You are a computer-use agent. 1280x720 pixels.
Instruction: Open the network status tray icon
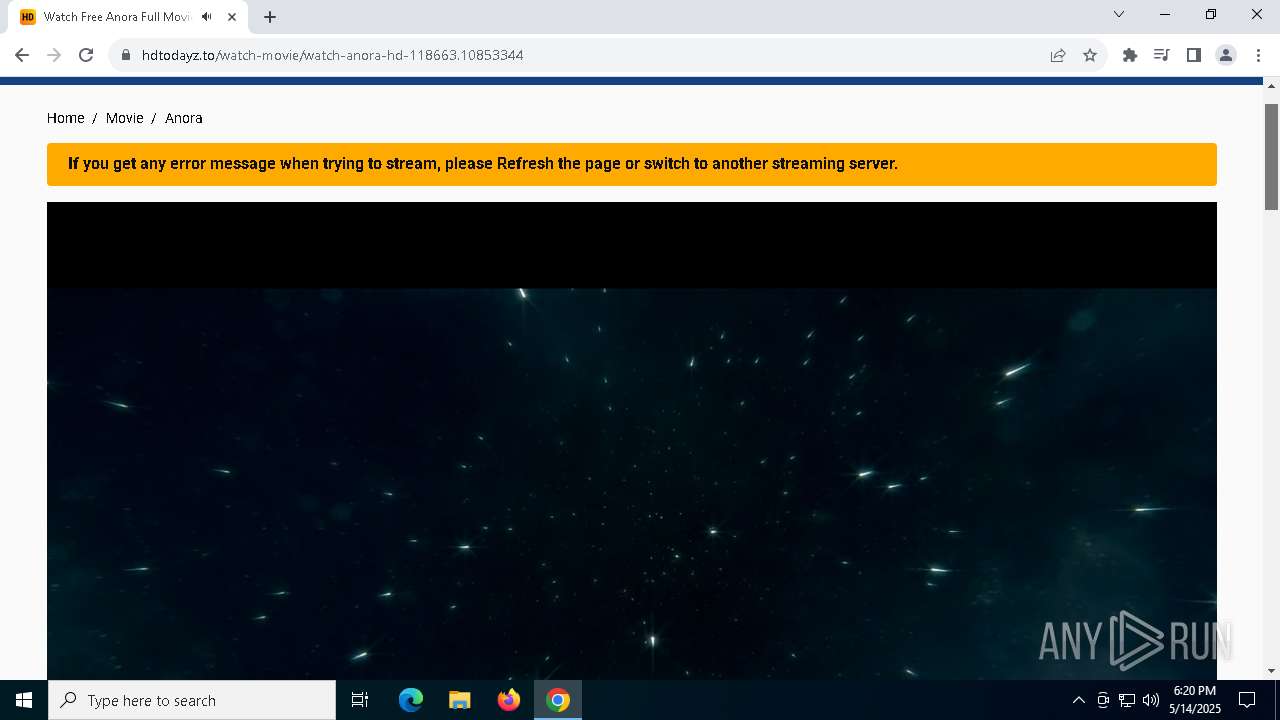coord(1127,700)
